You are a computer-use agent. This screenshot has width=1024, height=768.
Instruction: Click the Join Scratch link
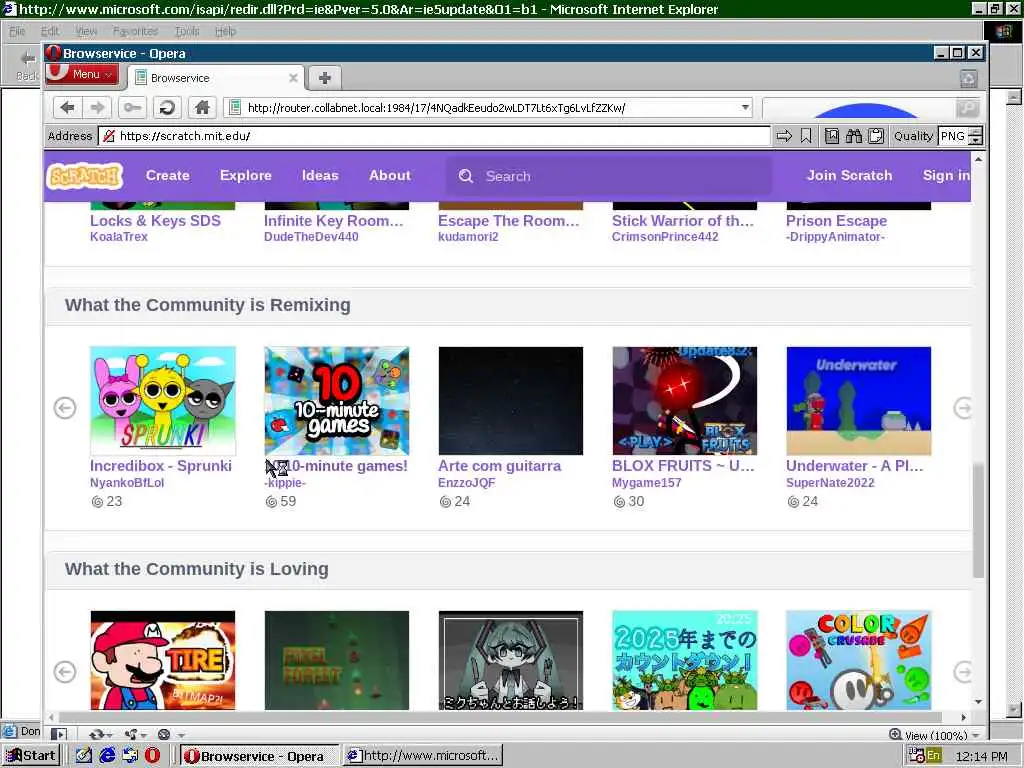pos(849,176)
